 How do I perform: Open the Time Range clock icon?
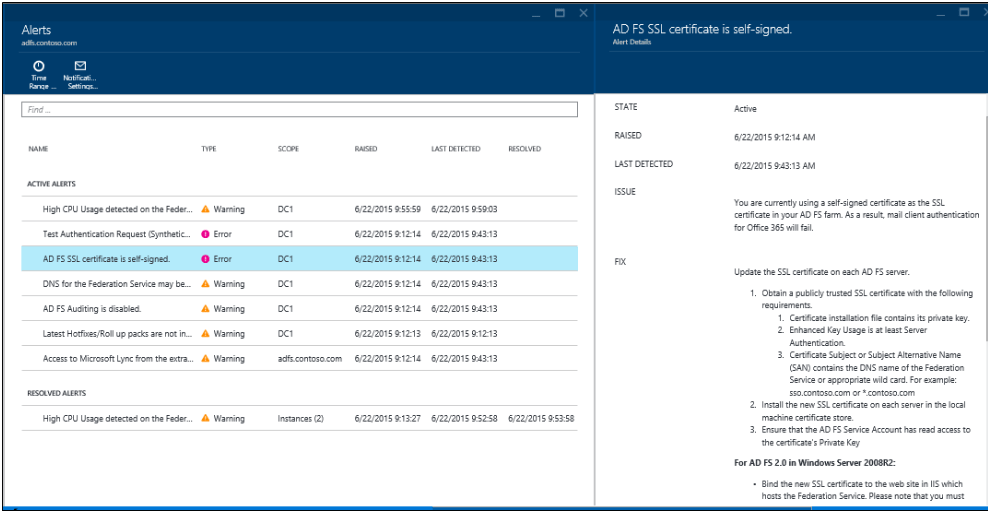[38, 66]
